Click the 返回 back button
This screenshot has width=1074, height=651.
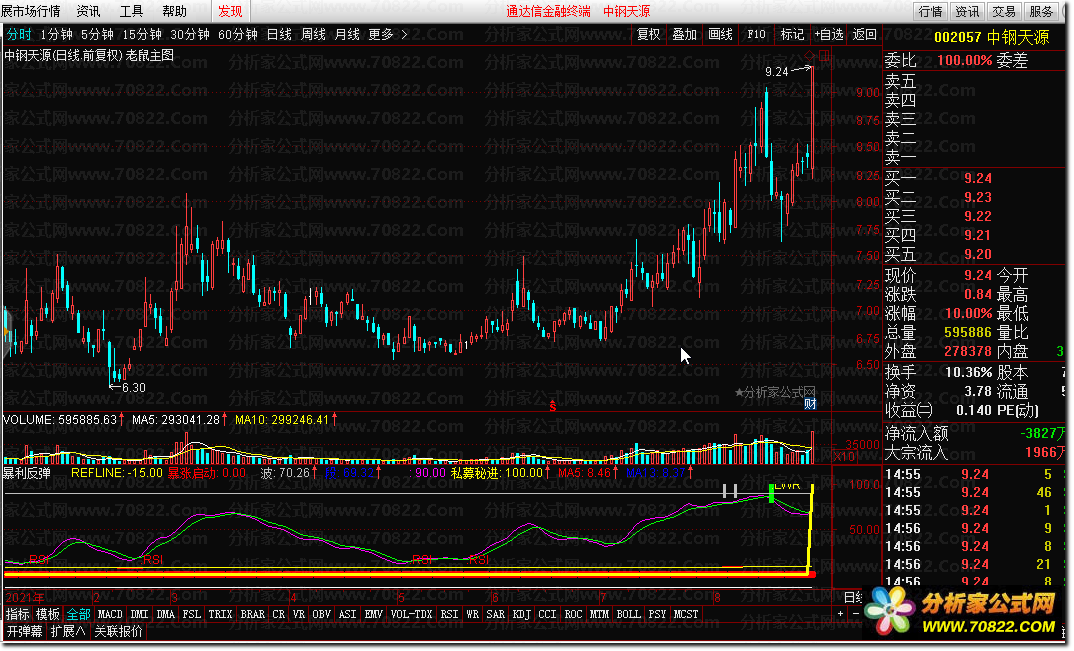[864, 34]
